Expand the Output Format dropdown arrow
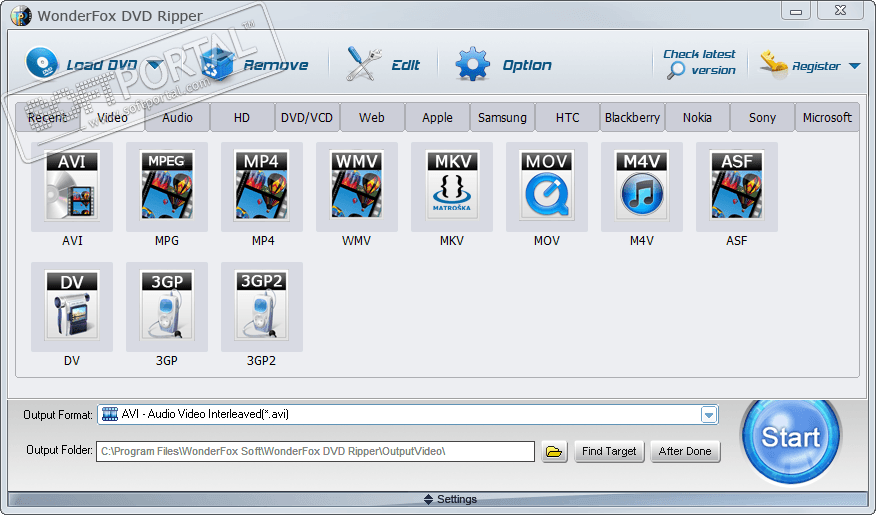This screenshot has height=516, width=877. coord(709,414)
